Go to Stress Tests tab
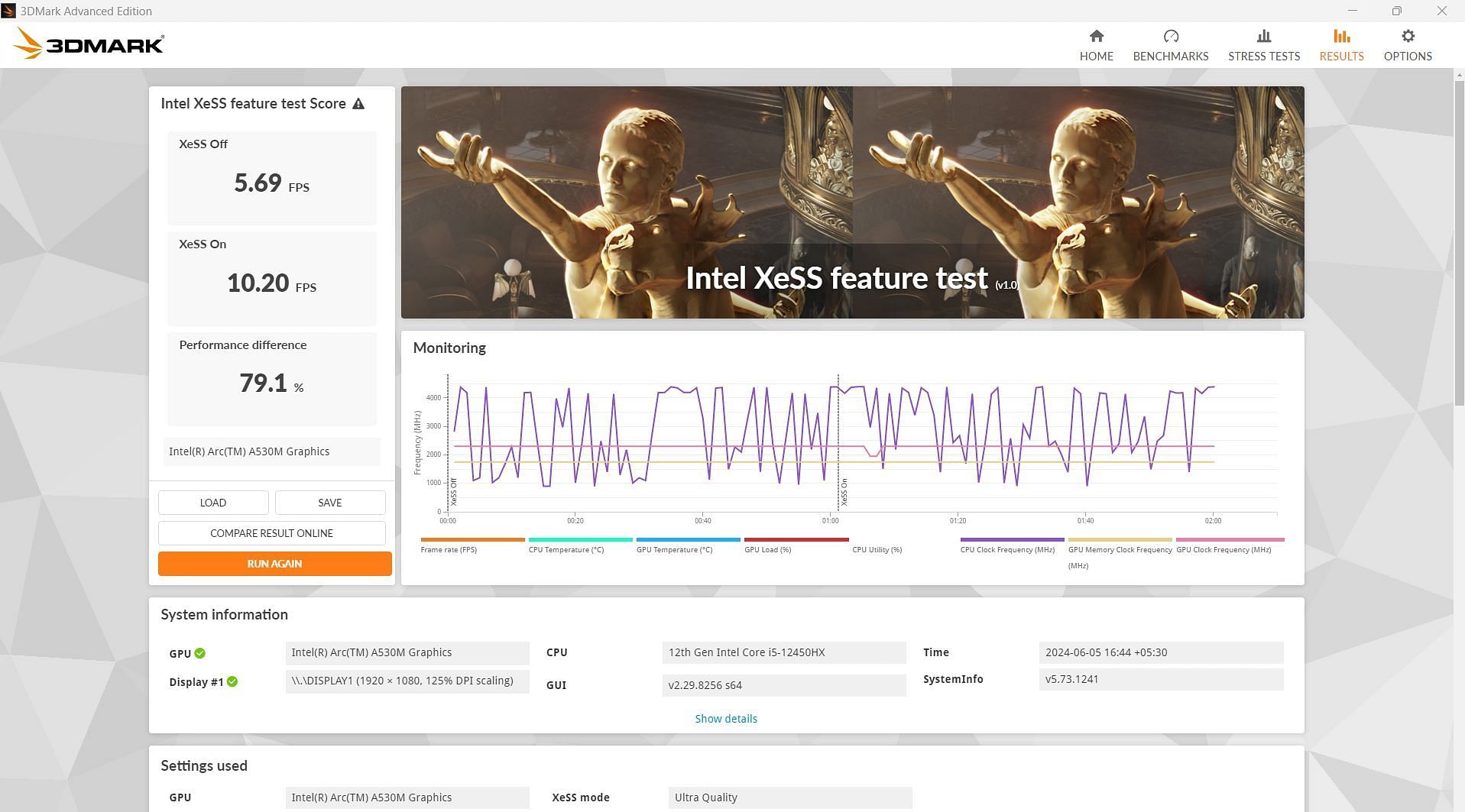This screenshot has width=1465, height=812. [1263, 45]
